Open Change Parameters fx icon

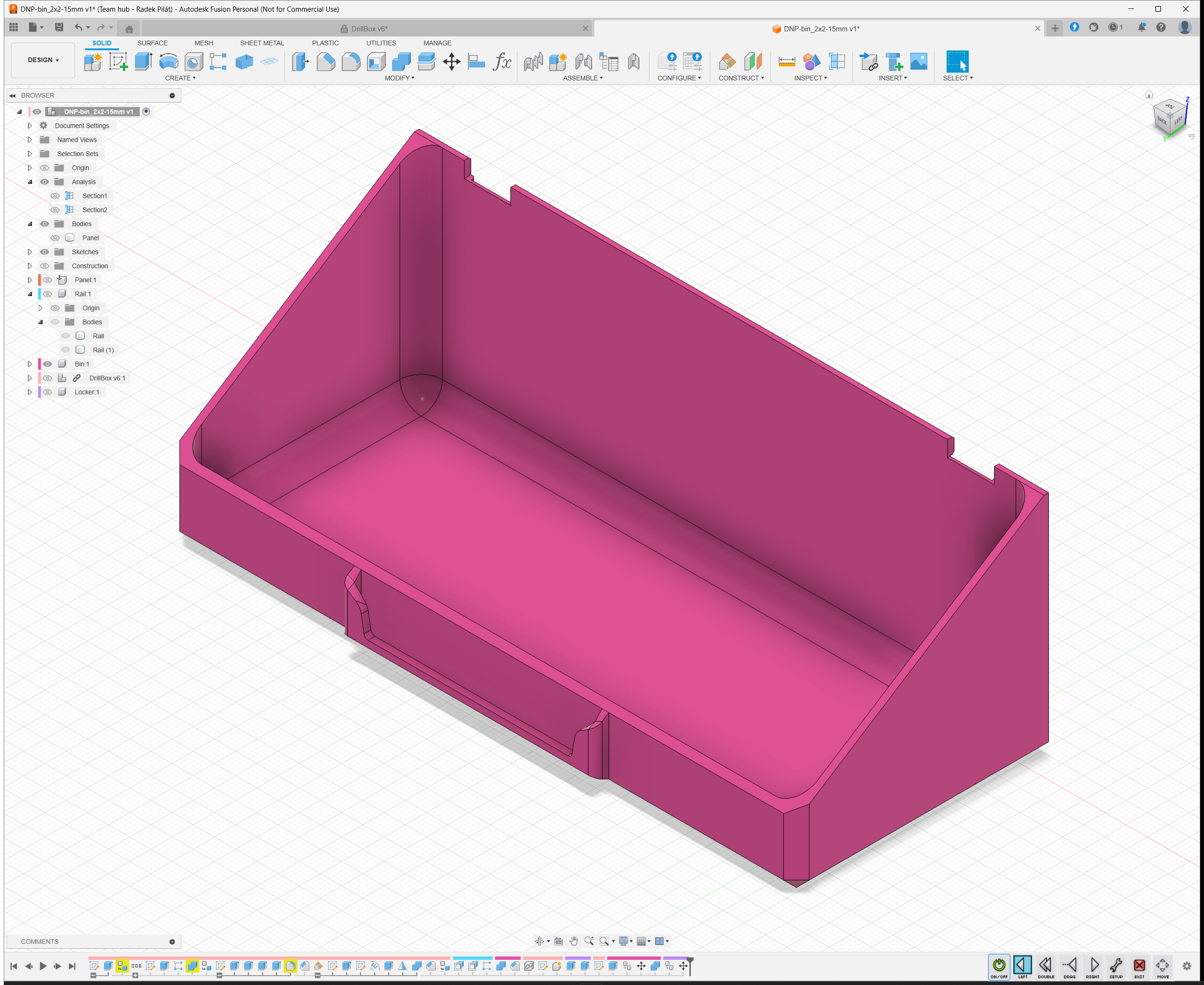(502, 61)
